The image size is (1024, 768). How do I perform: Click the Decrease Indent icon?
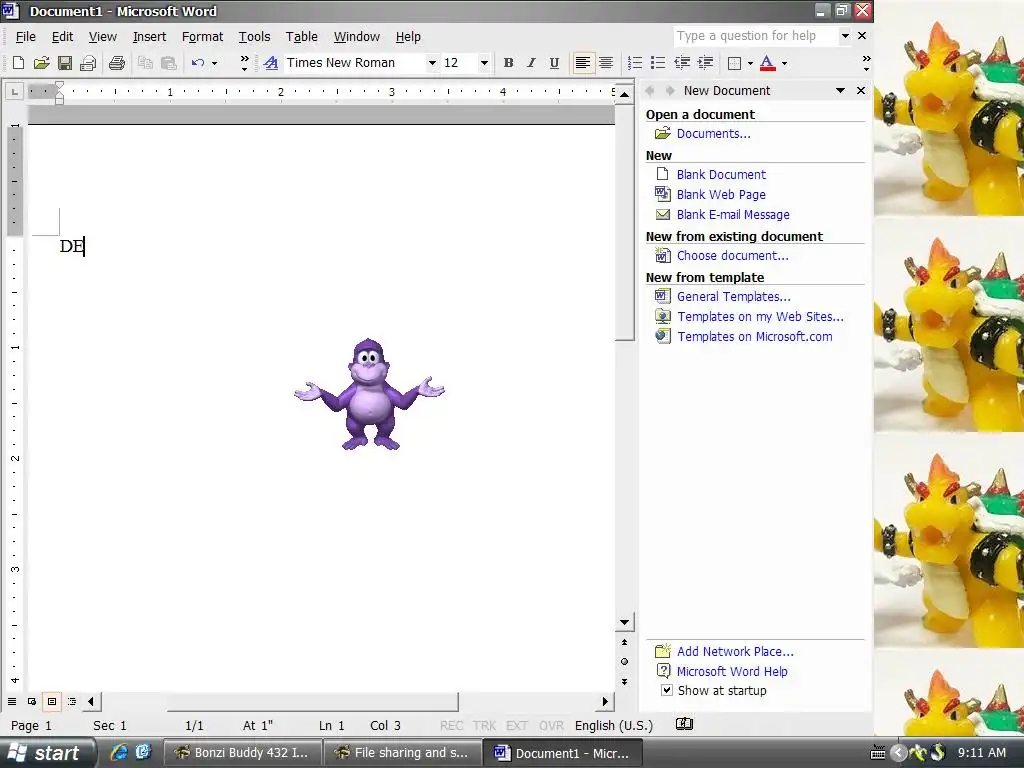click(682, 63)
